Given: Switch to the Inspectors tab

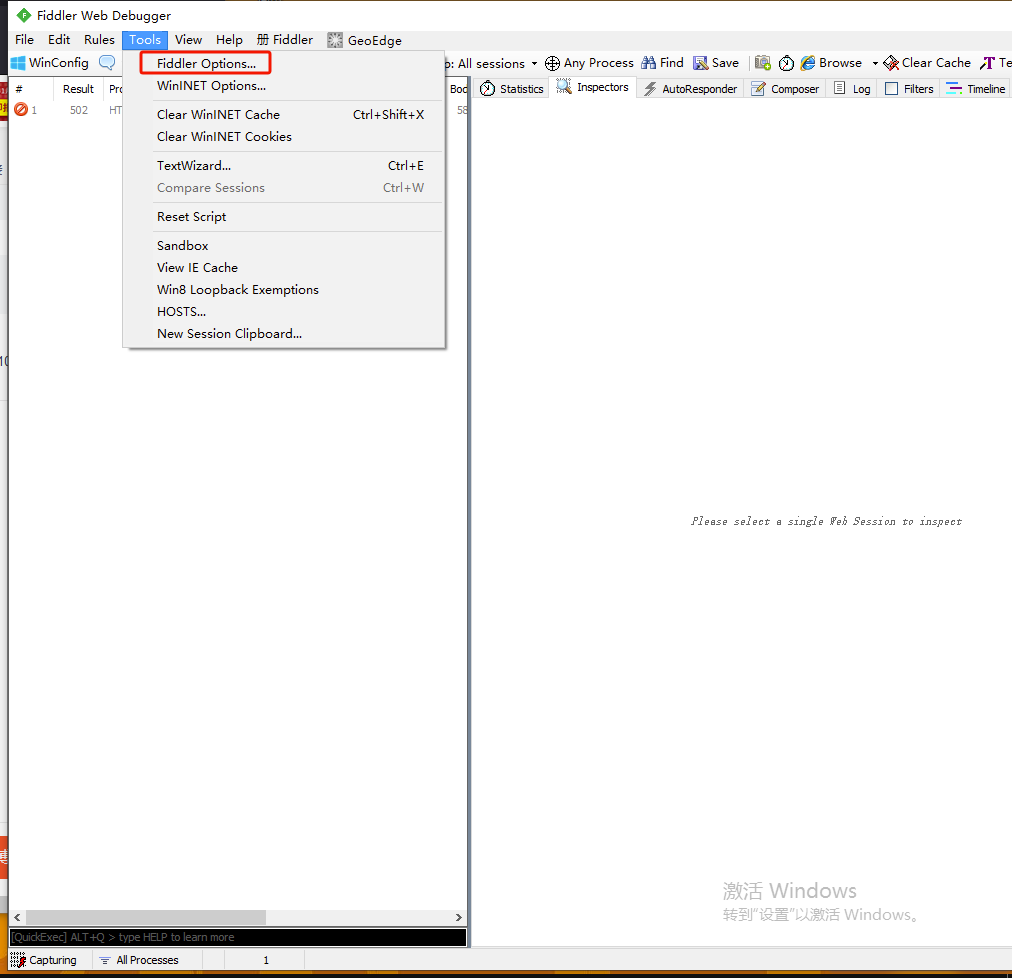Looking at the screenshot, I should pyautogui.click(x=592, y=87).
